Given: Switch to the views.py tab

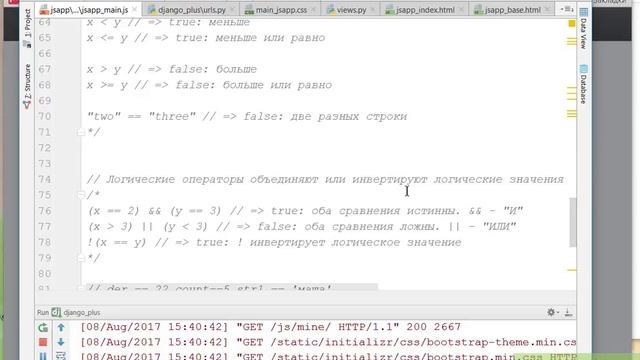Looking at the screenshot, I should point(351,10).
